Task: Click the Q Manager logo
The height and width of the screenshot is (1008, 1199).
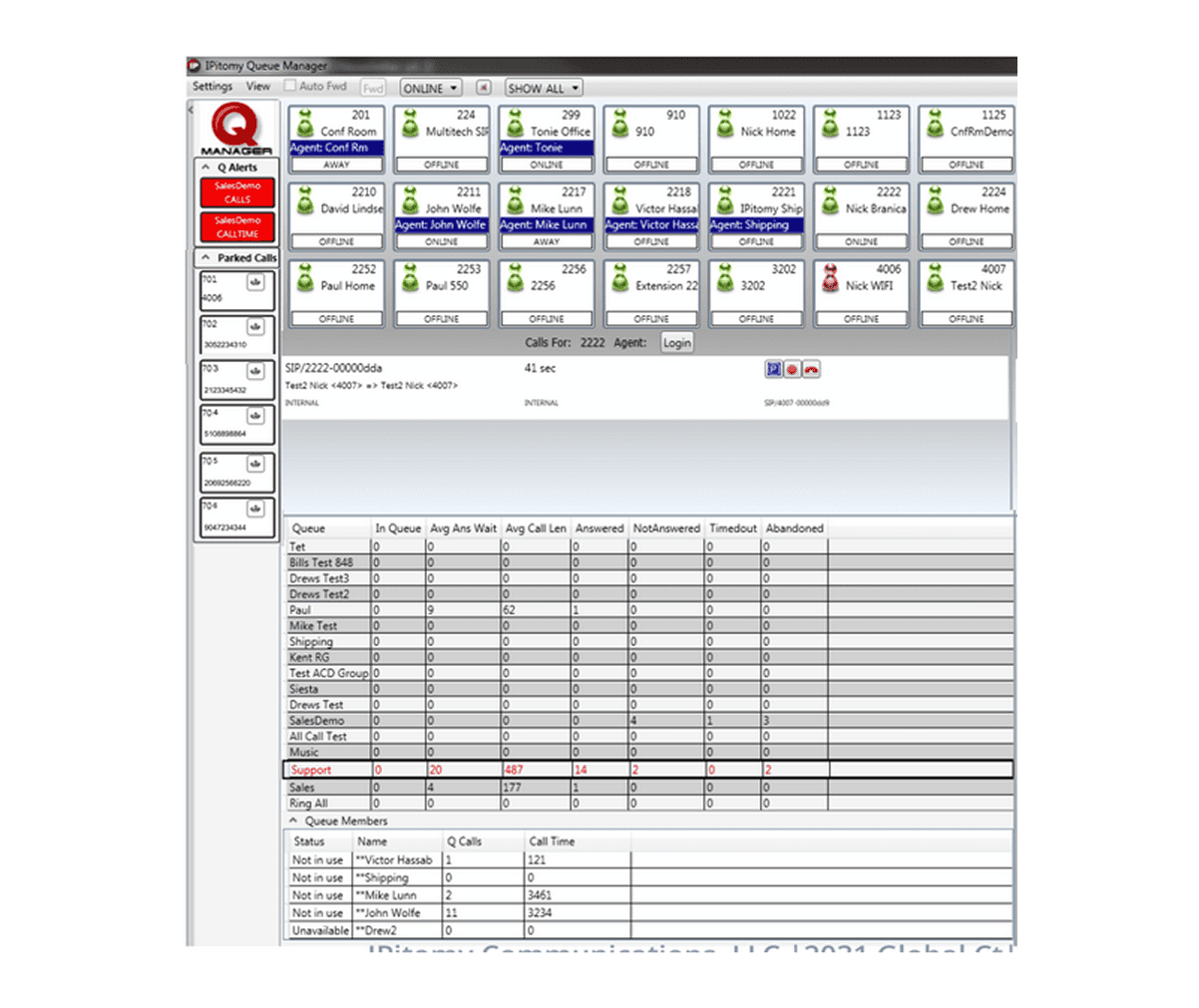Action: tap(236, 130)
